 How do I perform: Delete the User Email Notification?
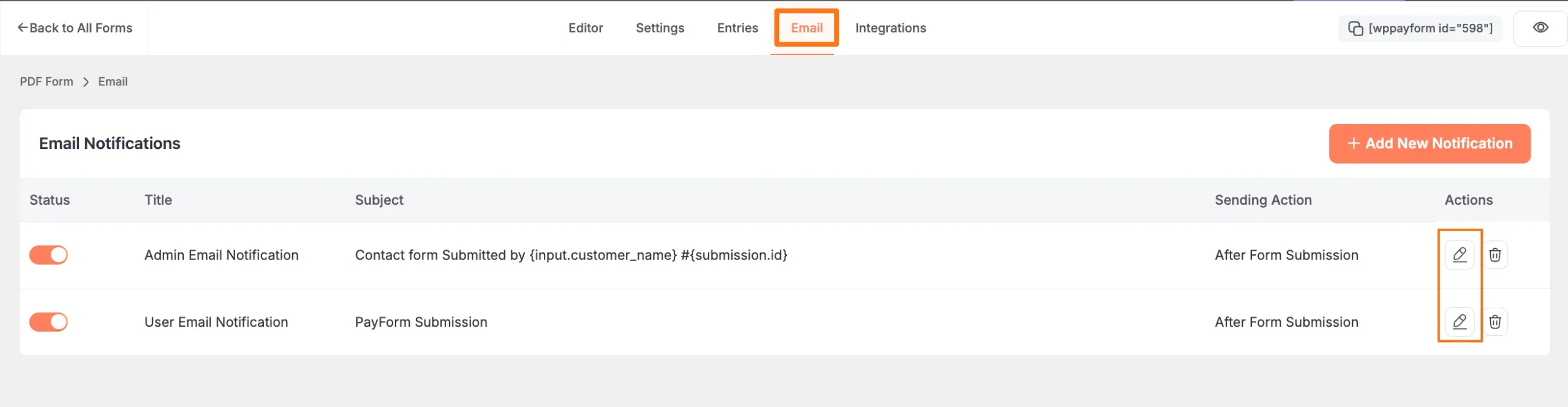(1494, 322)
